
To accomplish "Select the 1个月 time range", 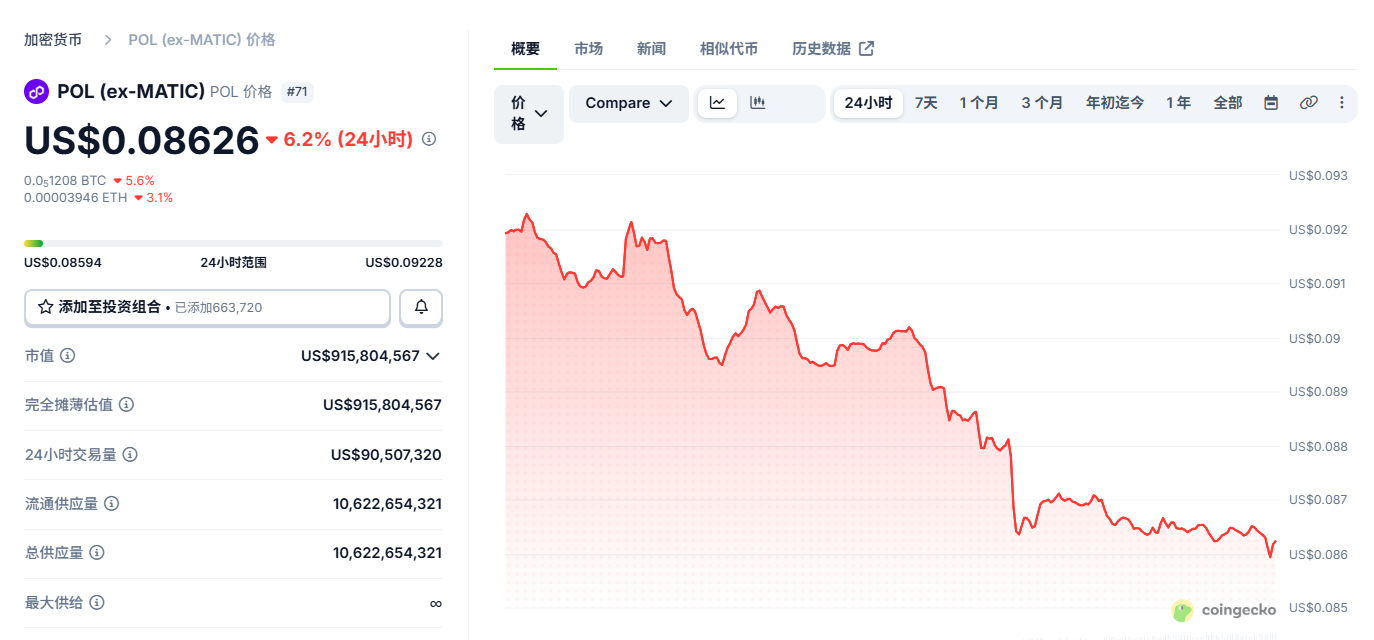I will [979, 103].
